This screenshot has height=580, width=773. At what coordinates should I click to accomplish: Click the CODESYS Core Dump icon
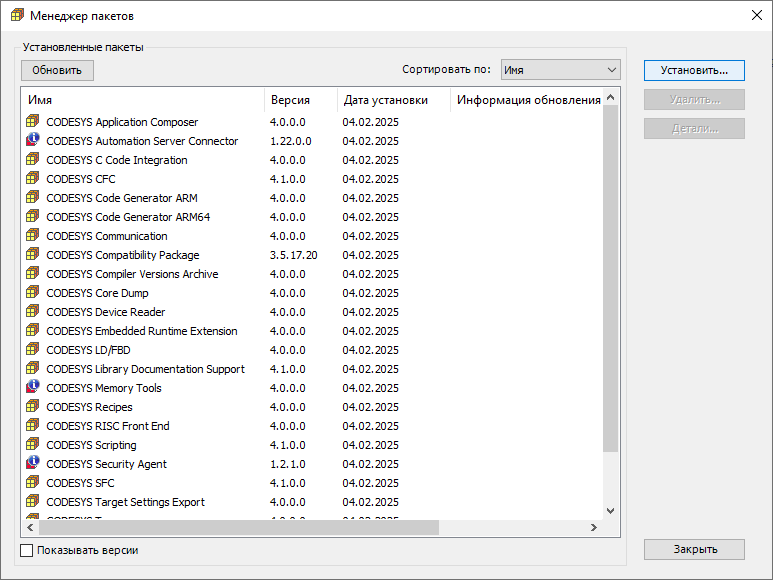33,293
